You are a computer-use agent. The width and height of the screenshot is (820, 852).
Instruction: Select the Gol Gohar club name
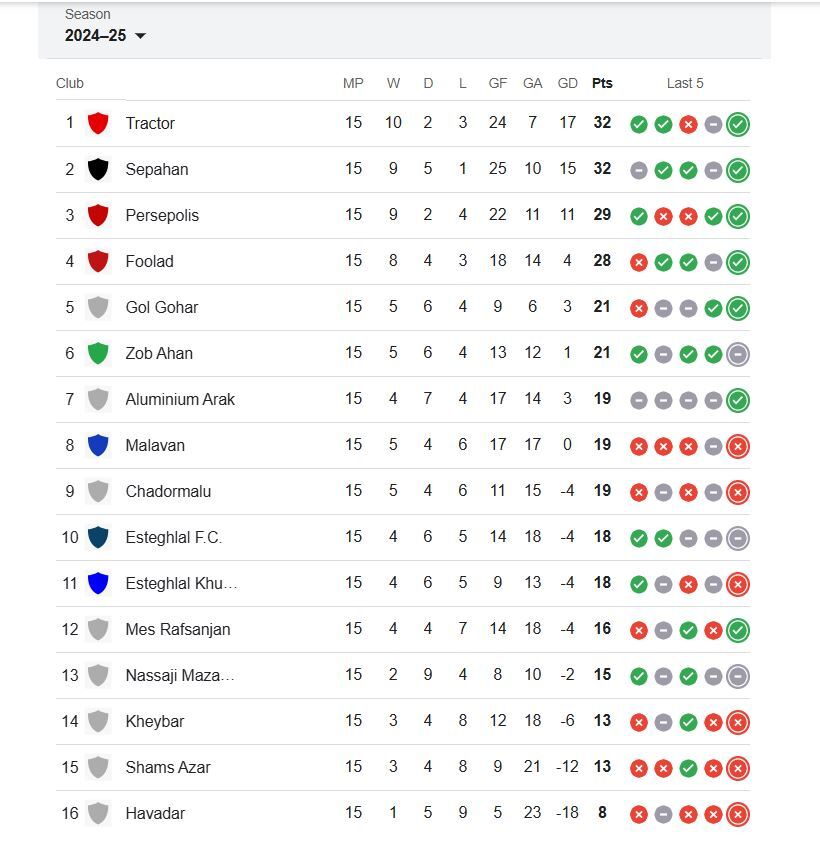pyautogui.click(x=162, y=308)
